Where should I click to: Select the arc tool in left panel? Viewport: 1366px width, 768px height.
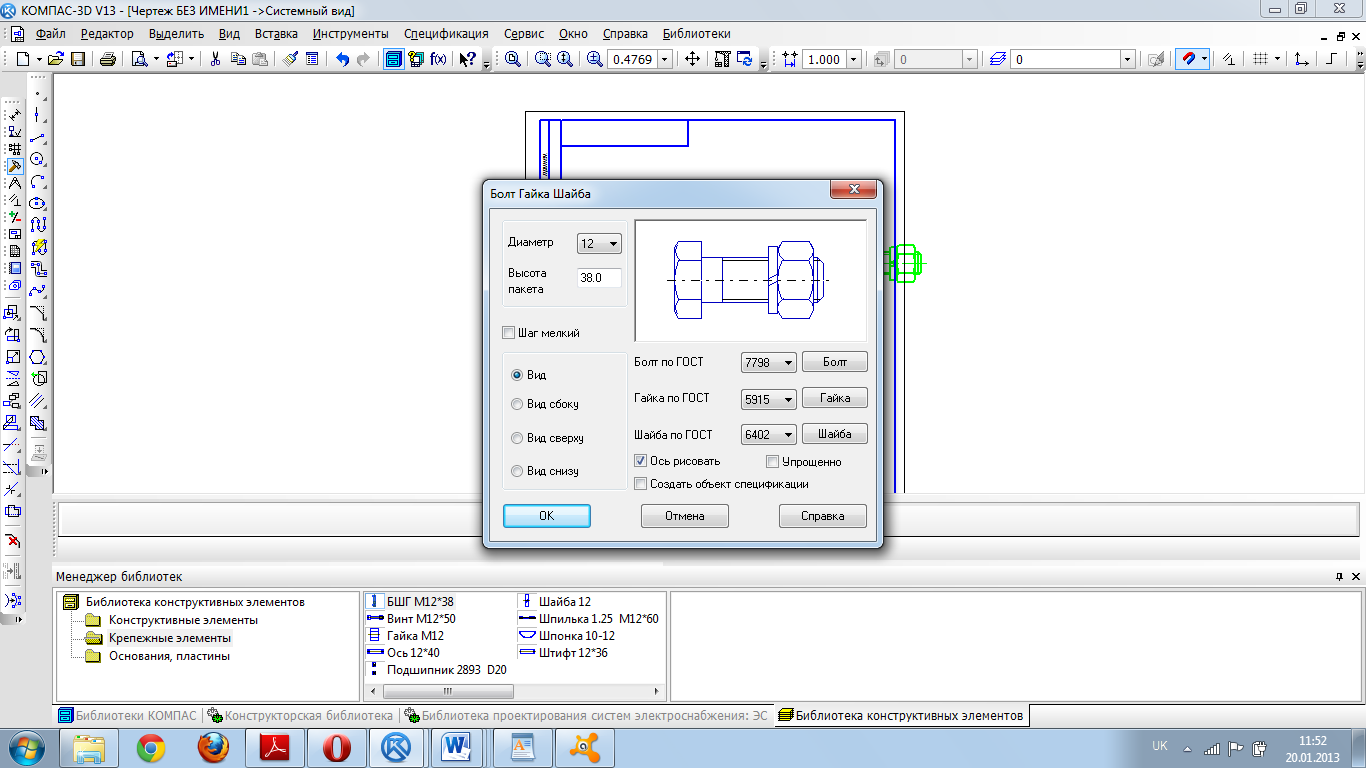pyautogui.click(x=38, y=181)
